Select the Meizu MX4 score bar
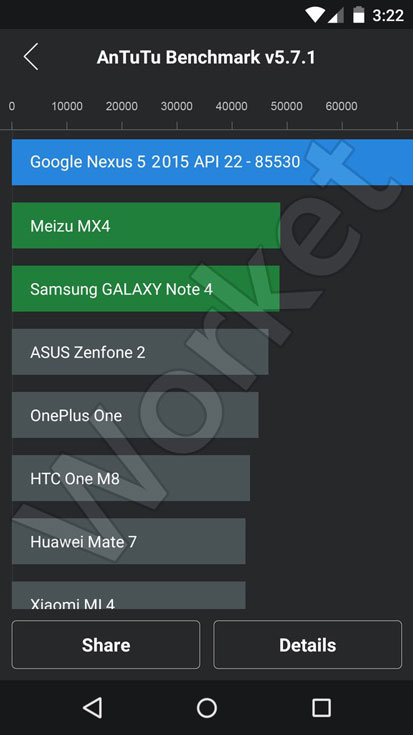The image size is (413, 735). tap(146, 225)
